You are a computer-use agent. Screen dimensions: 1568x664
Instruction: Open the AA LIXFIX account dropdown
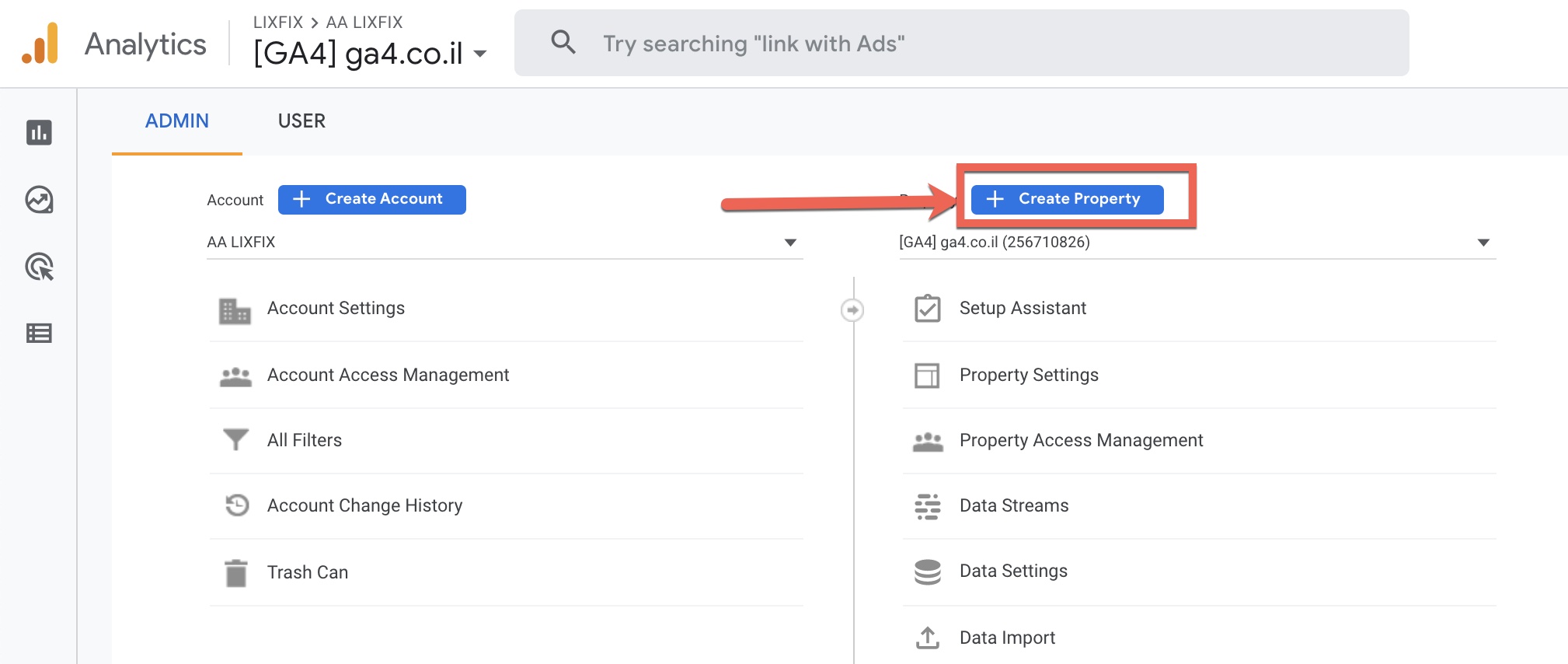point(504,243)
